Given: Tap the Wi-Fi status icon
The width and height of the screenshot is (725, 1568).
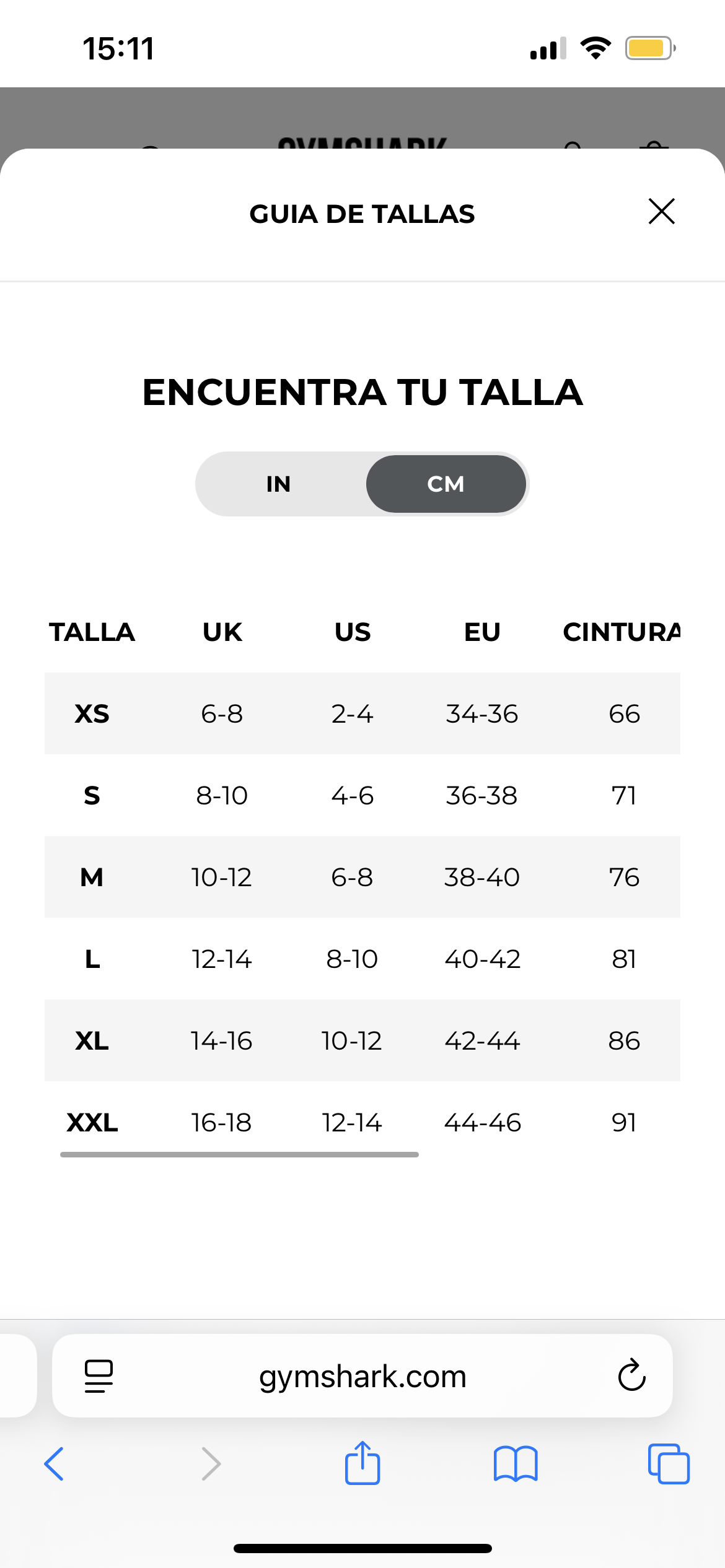Looking at the screenshot, I should pos(595,48).
